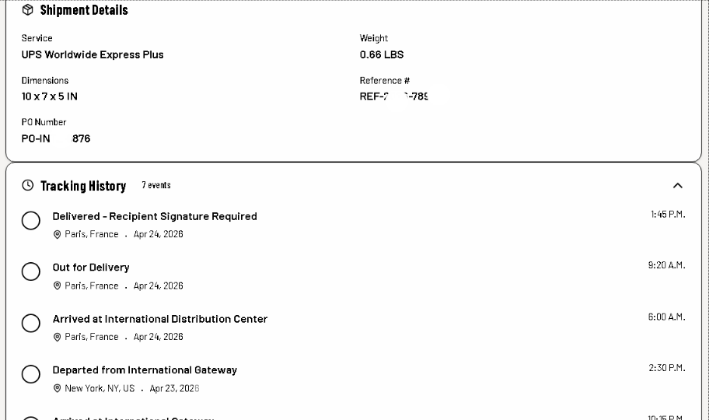Click the 7 events count badge
This screenshot has width=709, height=420.
coord(156,186)
